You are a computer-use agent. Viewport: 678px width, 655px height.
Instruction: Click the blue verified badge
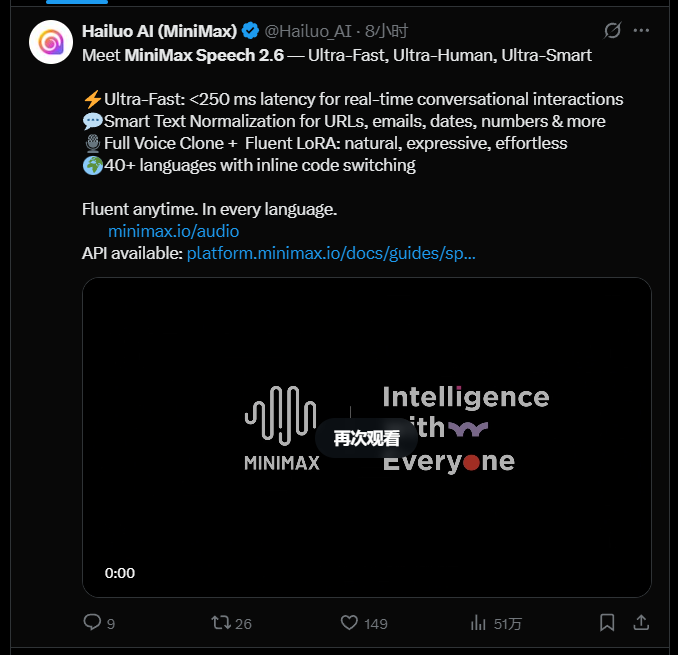250,32
